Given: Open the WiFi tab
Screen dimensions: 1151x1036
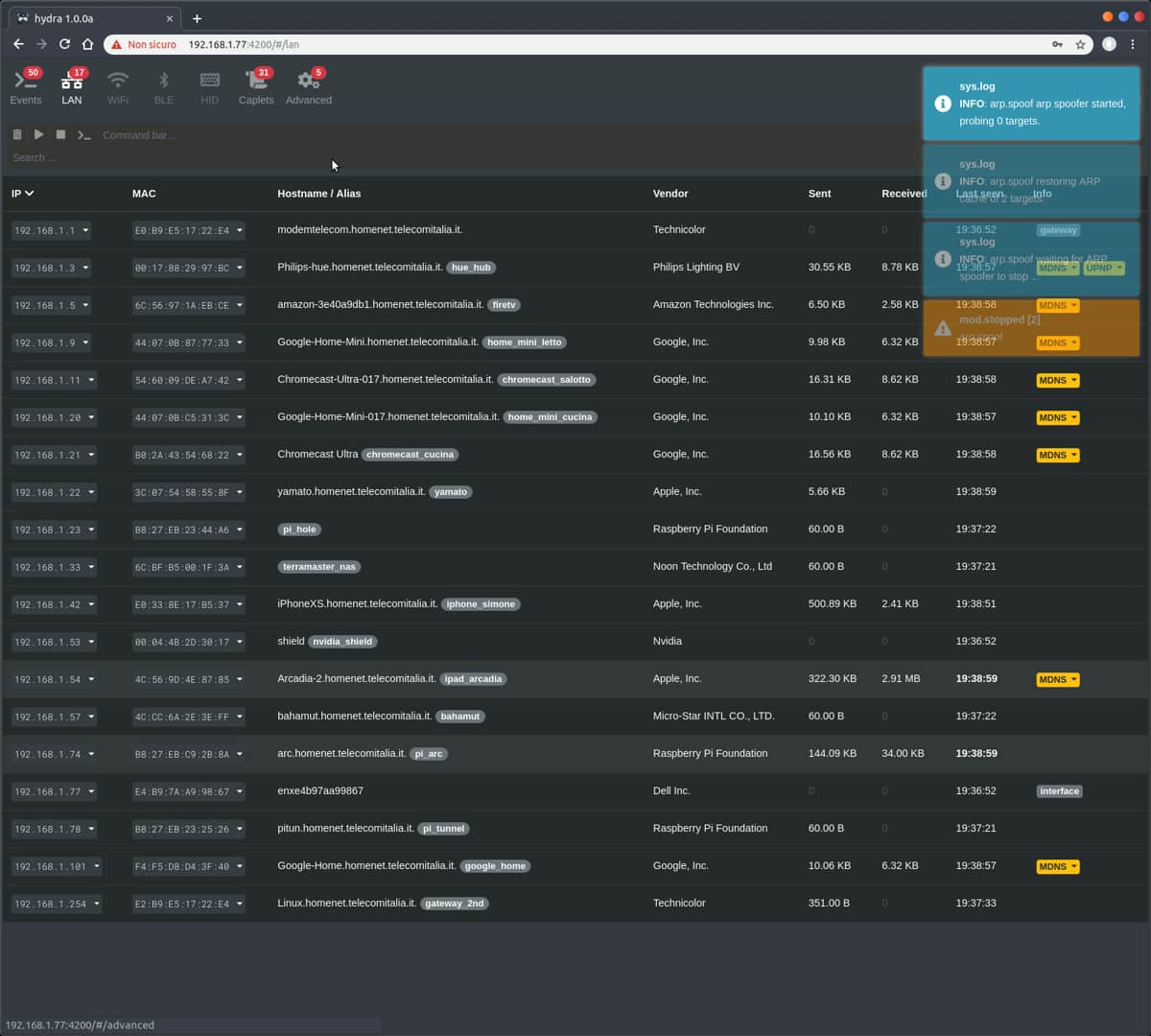Looking at the screenshot, I should click(x=117, y=87).
